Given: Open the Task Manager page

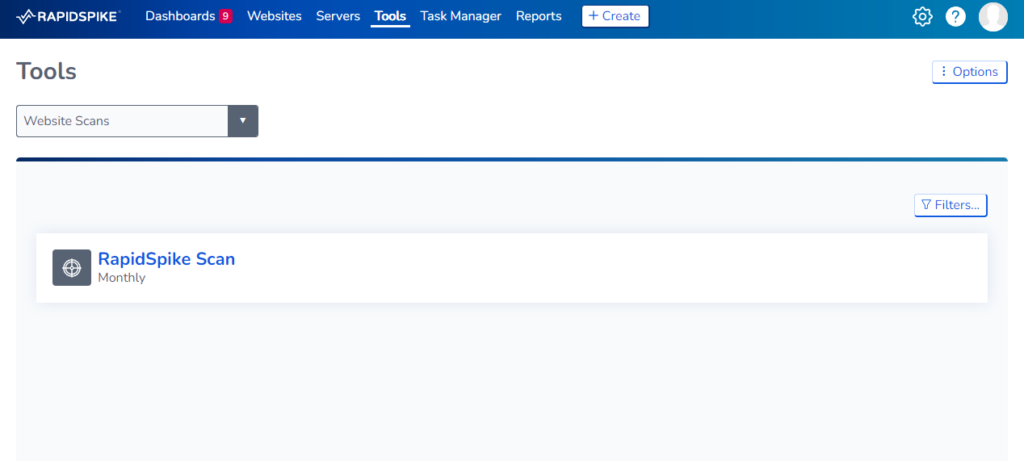Looking at the screenshot, I should [x=461, y=16].
